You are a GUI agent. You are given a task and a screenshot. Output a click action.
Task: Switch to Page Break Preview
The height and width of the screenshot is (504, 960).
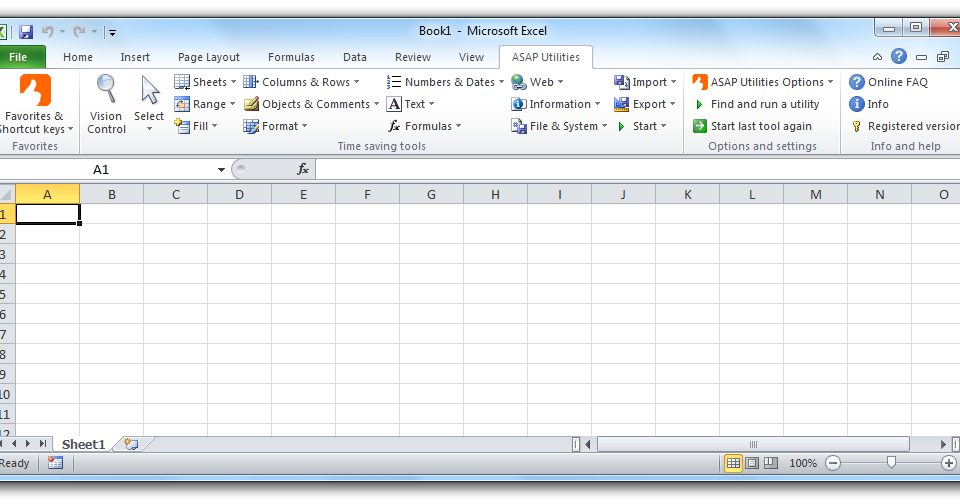pyautogui.click(x=771, y=463)
